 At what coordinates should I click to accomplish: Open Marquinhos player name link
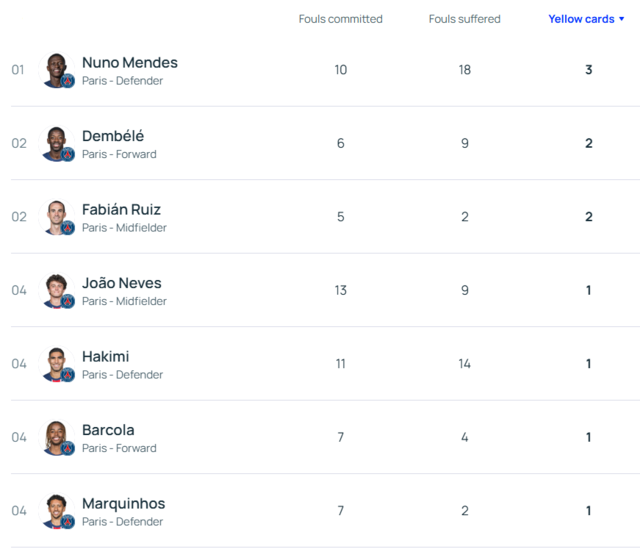pos(124,504)
